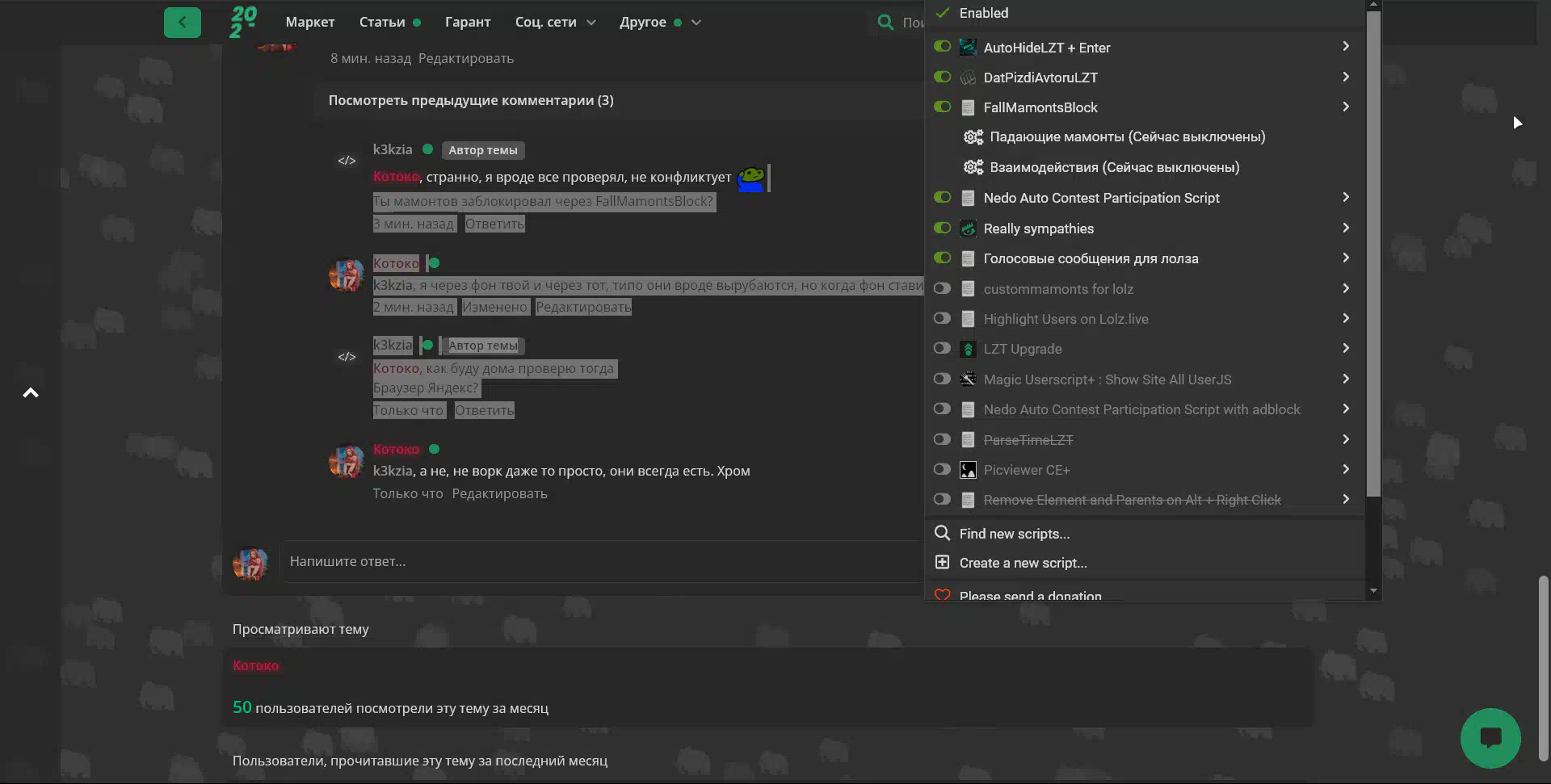Open Котоко profile under Просматривают тему
The width and height of the screenshot is (1551, 784).
255,665
